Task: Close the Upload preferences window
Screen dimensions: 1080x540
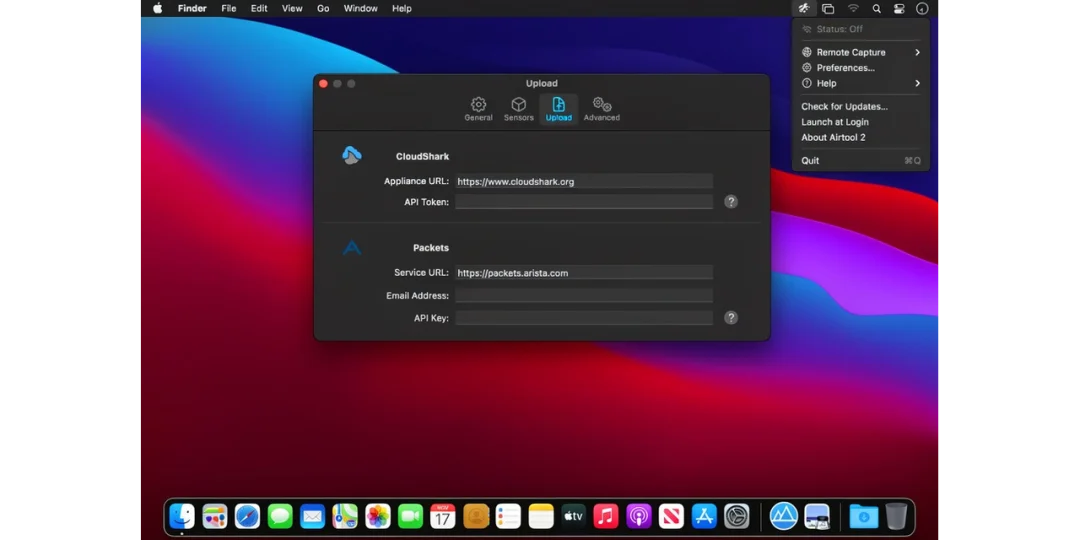Action: pyautogui.click(x=323, y=83)
